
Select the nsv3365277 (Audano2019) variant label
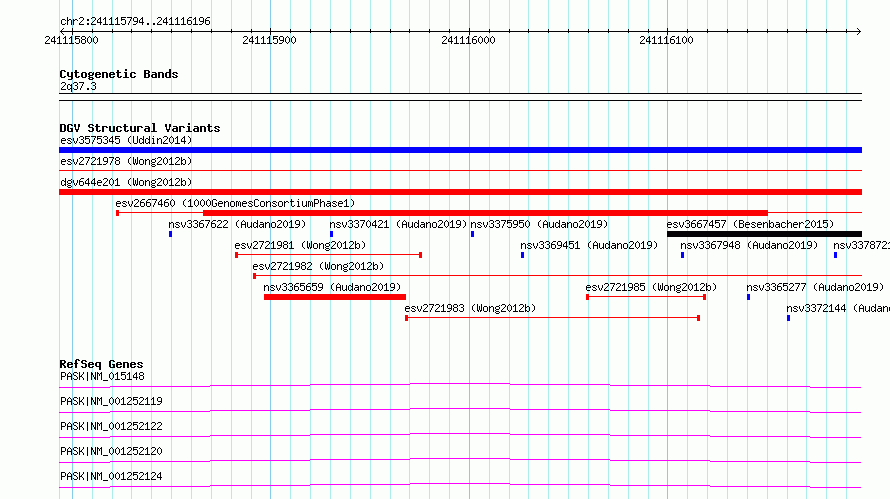(x=815, y=287)
